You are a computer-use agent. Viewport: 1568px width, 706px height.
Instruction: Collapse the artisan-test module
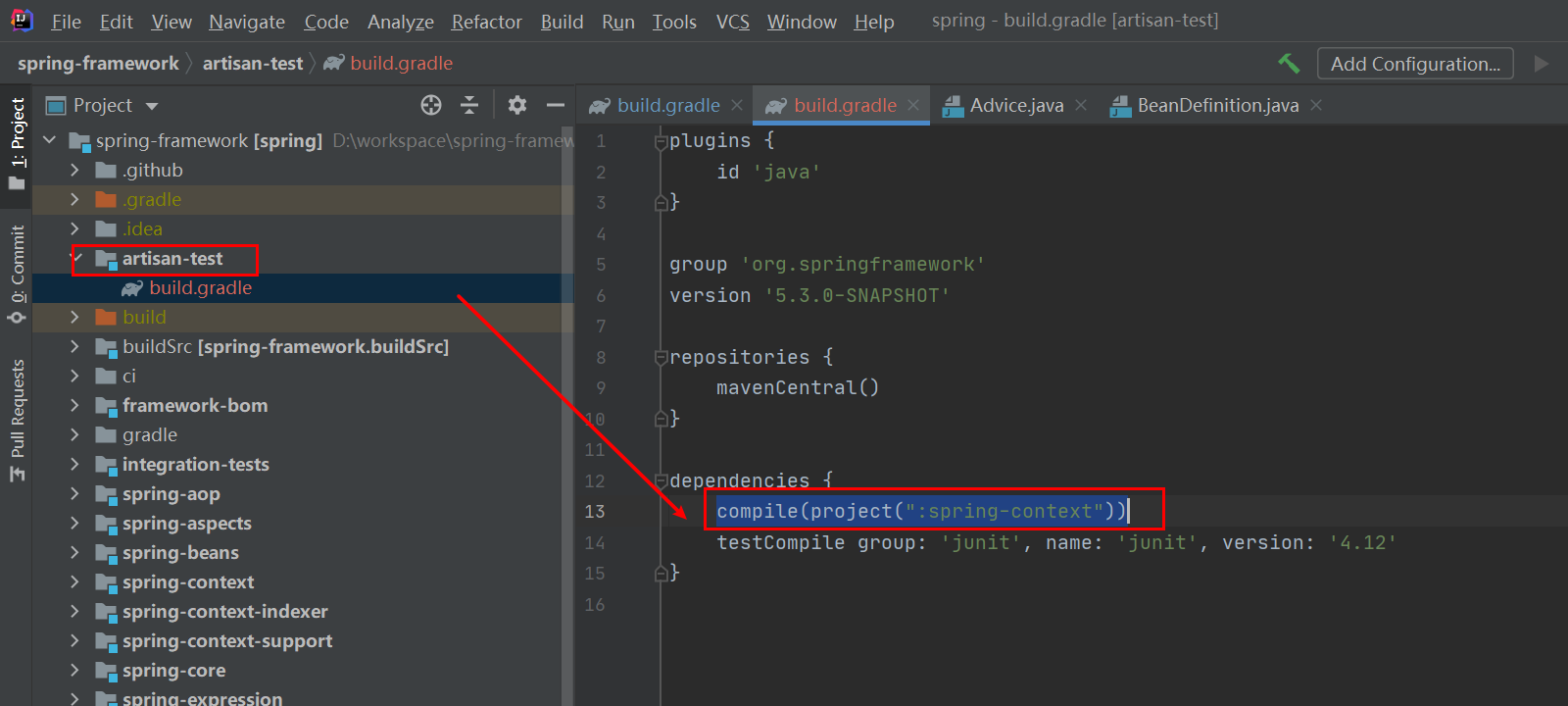[x=77, y=258]
